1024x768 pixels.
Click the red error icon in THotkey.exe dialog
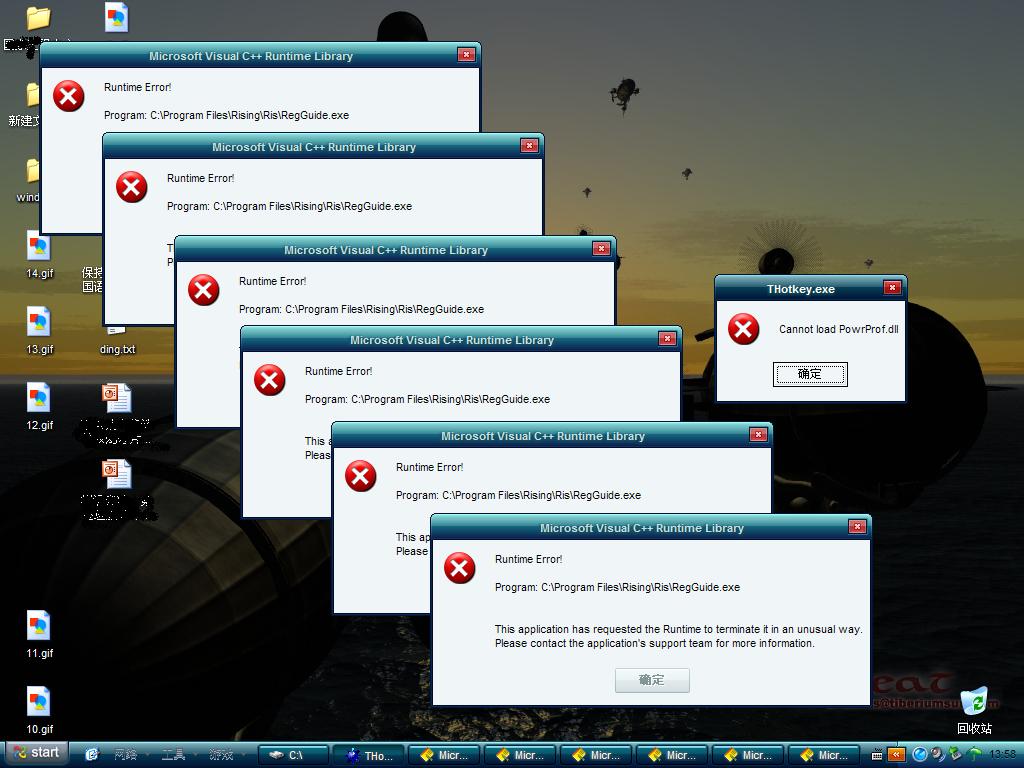[x=744, y=328]
